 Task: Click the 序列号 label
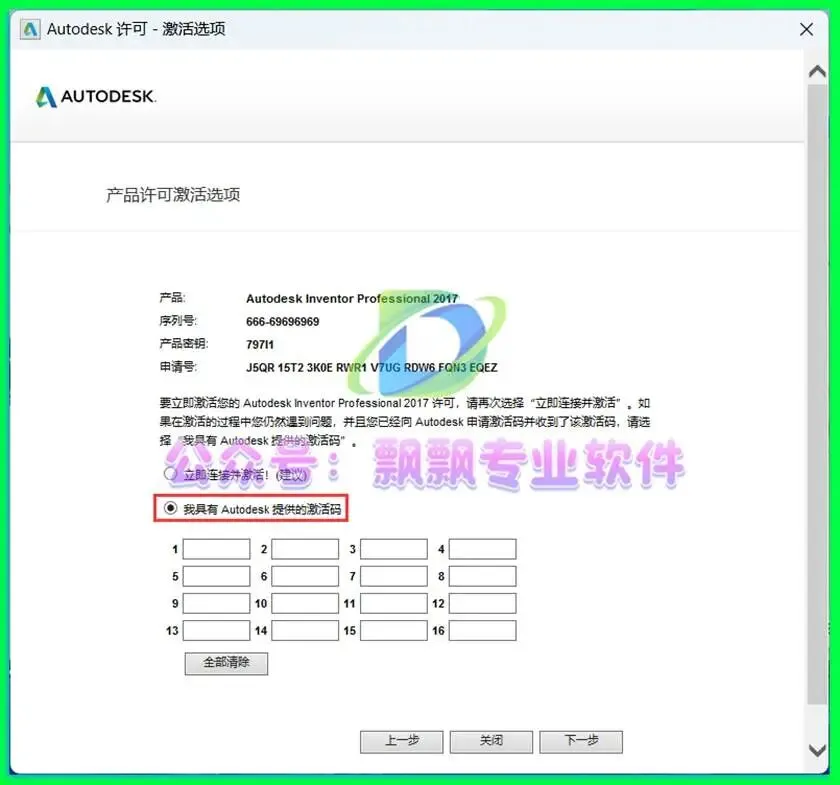click(x=178, y=321)
